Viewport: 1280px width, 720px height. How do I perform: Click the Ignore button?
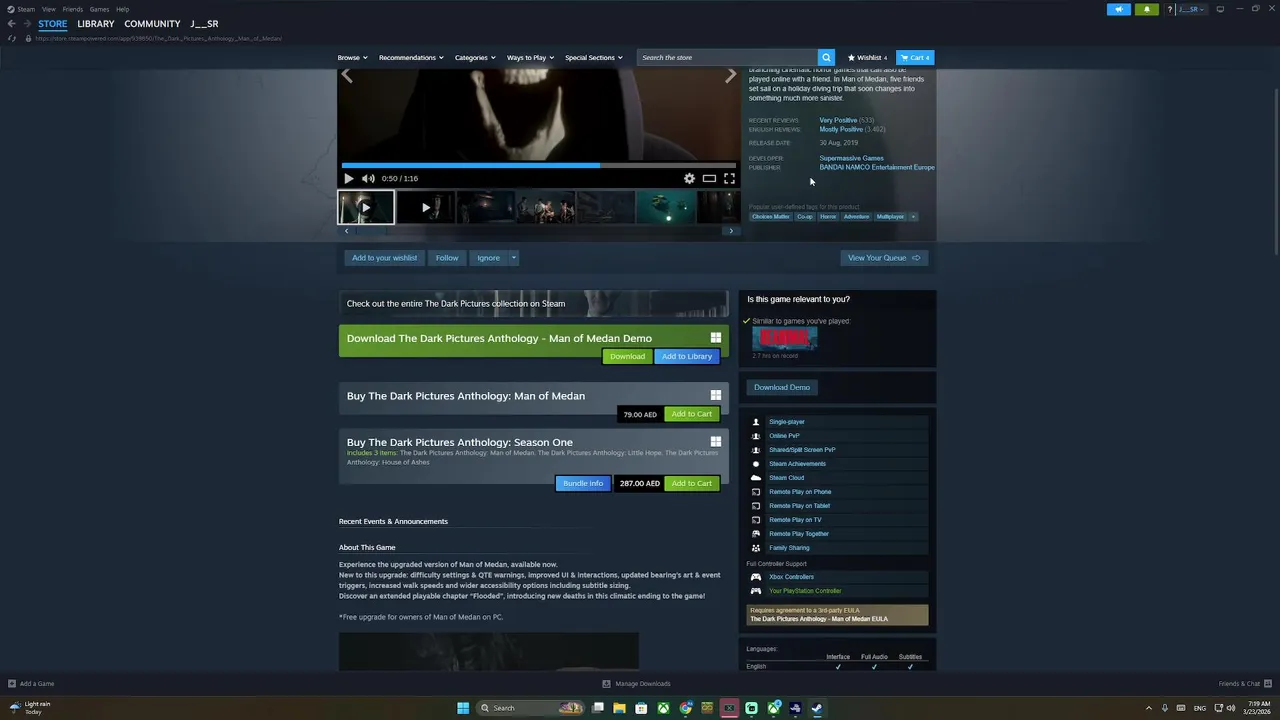point(488,258)
